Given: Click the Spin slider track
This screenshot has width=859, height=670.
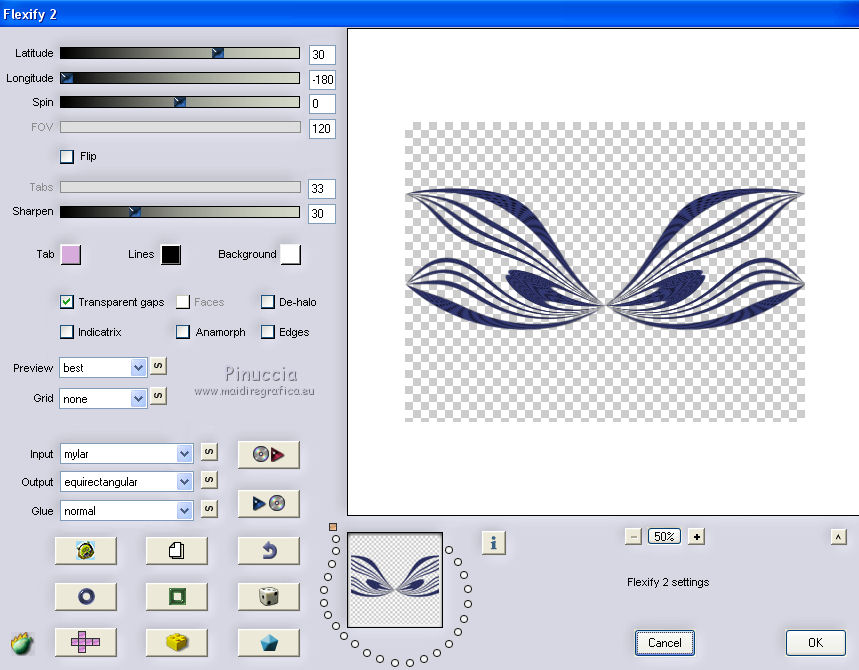Looking at the screenshot, I should 180,102.
